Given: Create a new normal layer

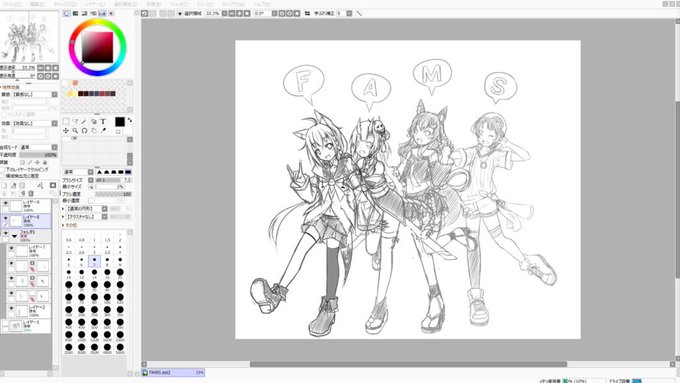Looking at the screenshot, I should click(x=4, y=186).
